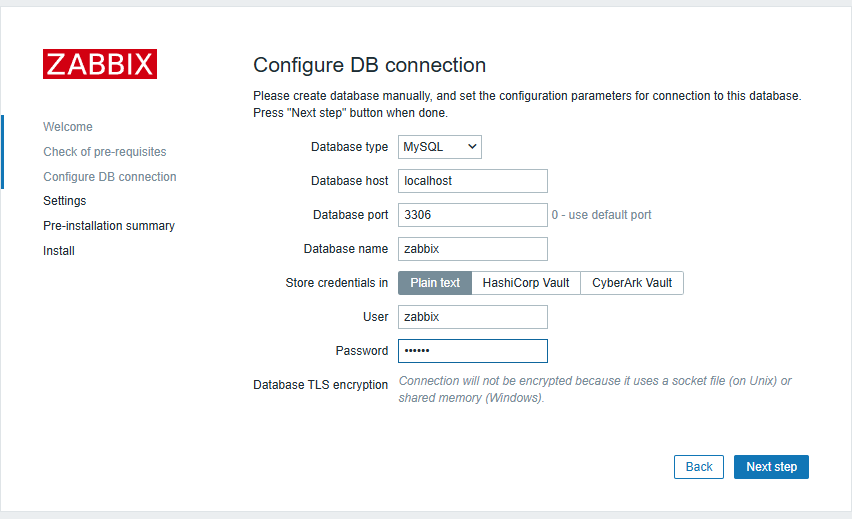Select Pre-installation summary step
Image resolution: width=852 pixels, height=519 pixels.
(109, 226)
